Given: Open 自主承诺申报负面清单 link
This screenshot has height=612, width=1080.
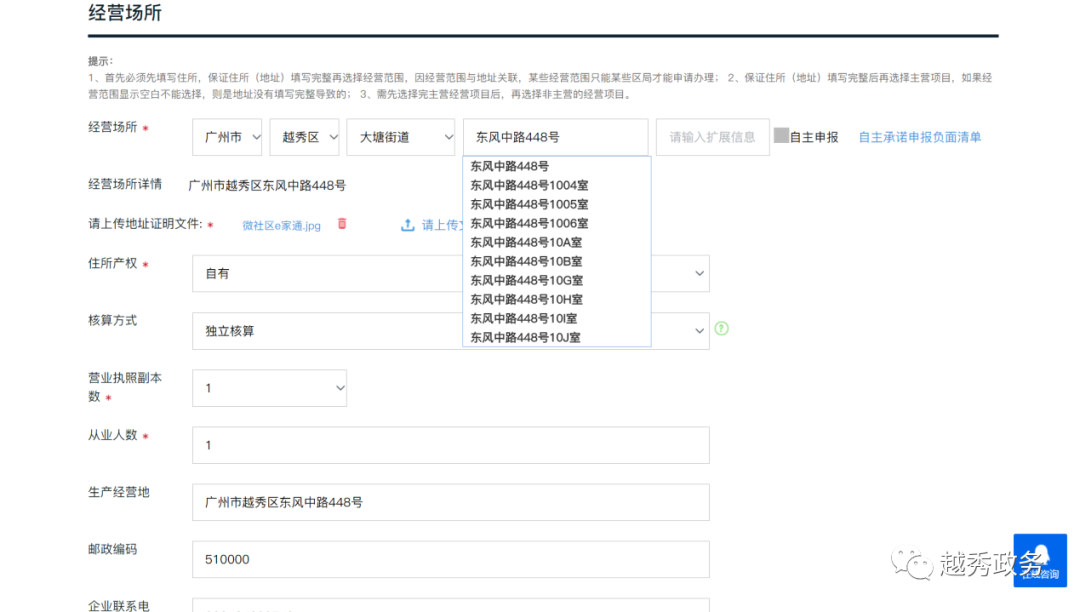Looking at the screenshot, I should pos(920,137).
